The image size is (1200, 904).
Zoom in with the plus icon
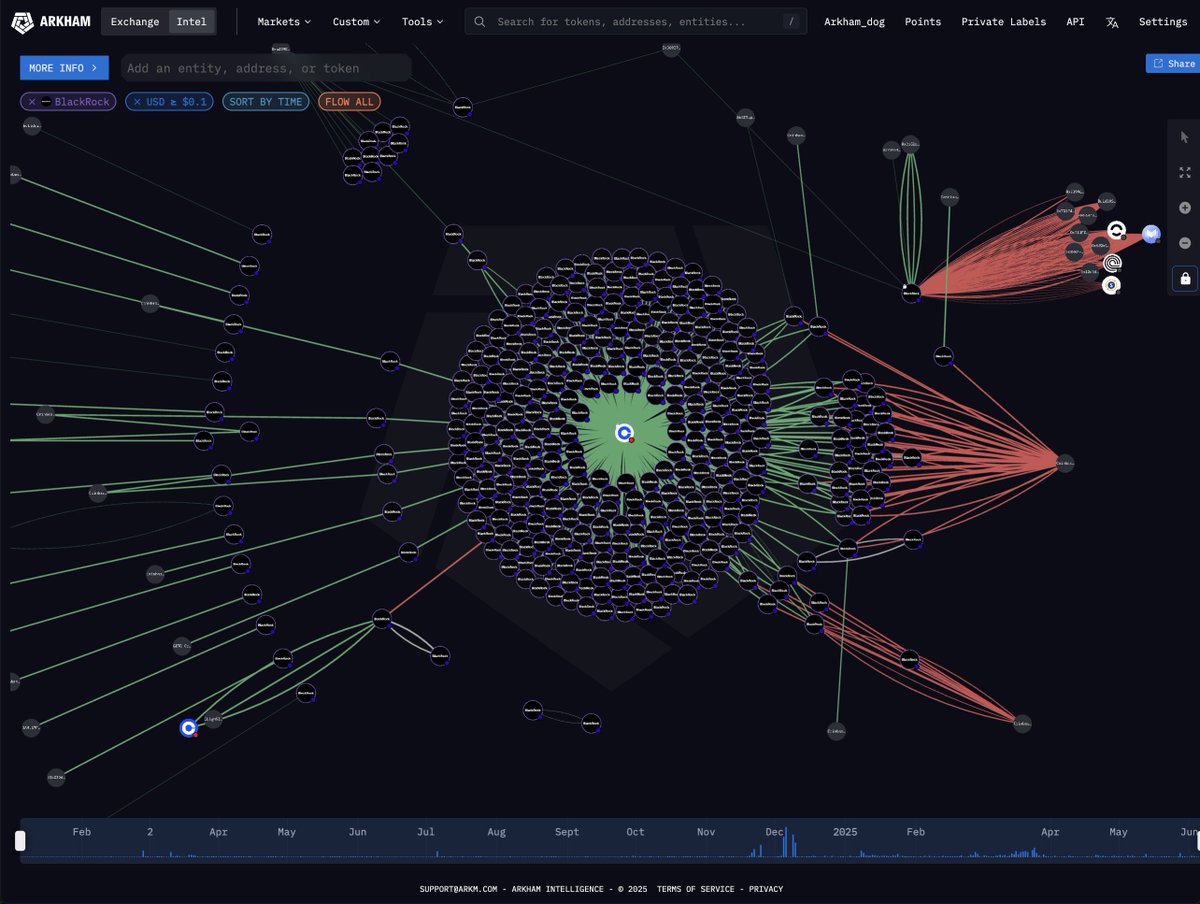1185,208
